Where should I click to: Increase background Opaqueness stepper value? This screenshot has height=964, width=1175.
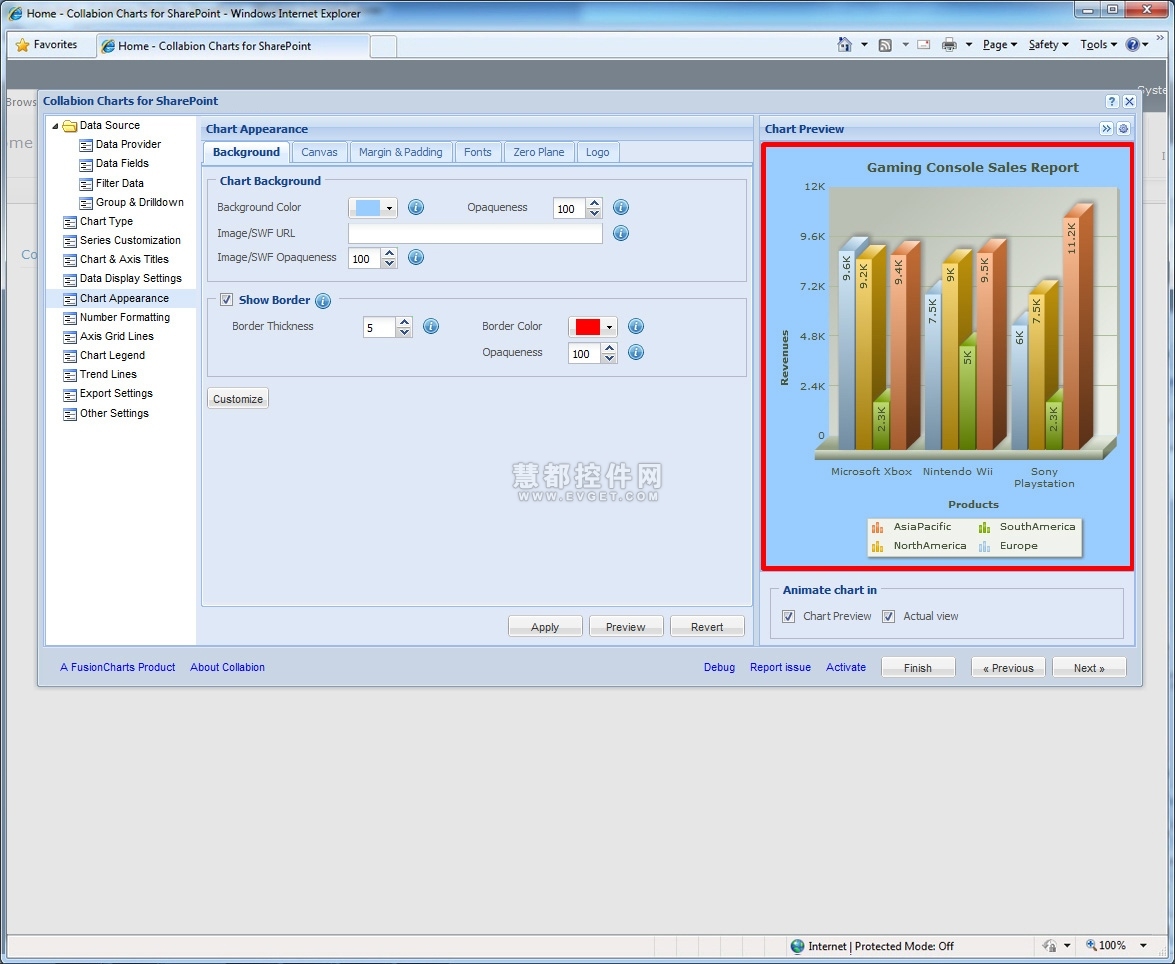coord(594,203)
